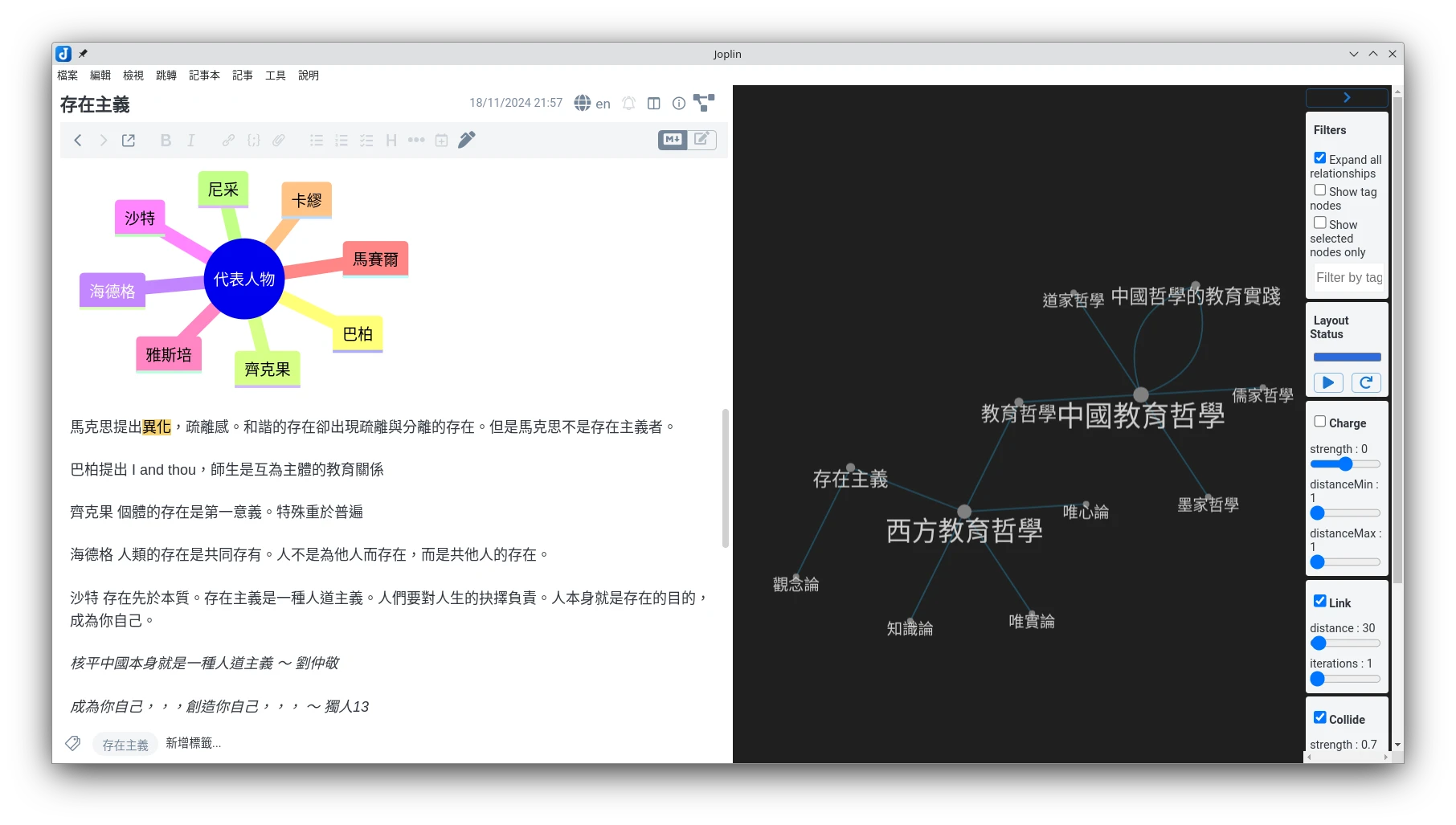Click the freehand drawing pen icon
Image resolution: width=1456 pixels, height=825 pixels.
[x=466, y=141]
